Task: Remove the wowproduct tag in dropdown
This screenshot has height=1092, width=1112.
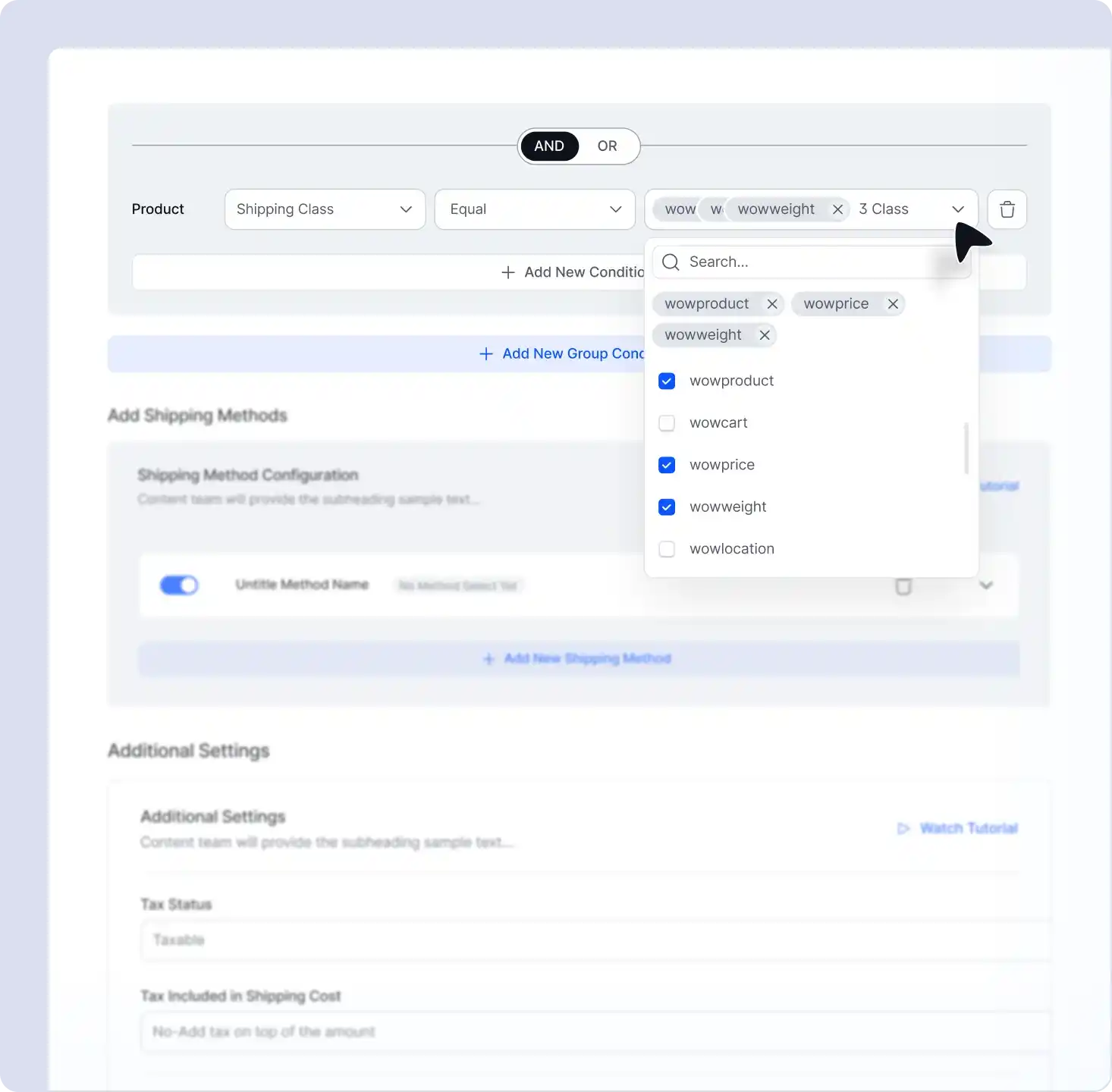Action: point(771,304)
